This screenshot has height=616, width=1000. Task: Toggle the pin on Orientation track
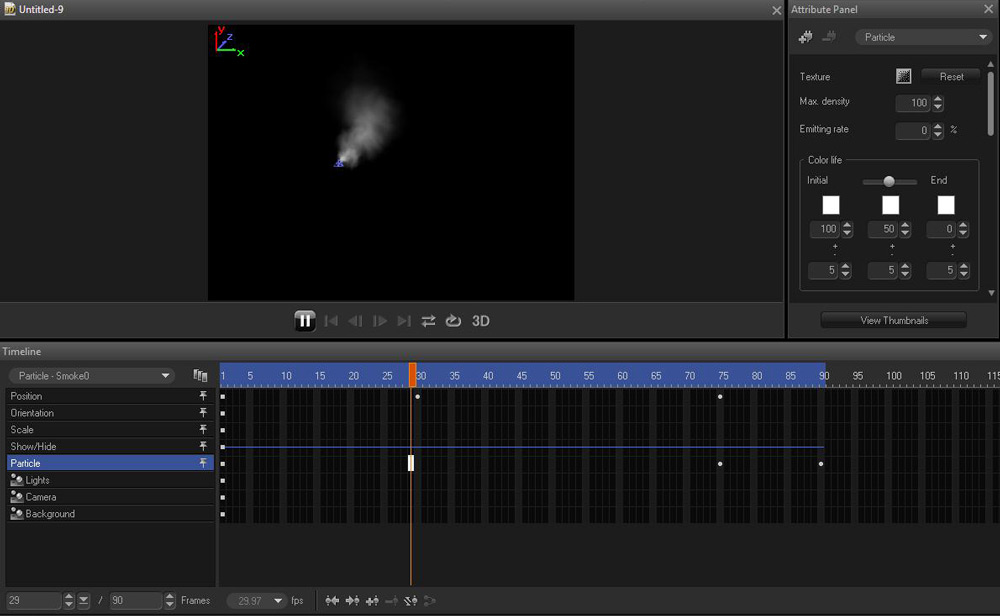pos(203,413)
